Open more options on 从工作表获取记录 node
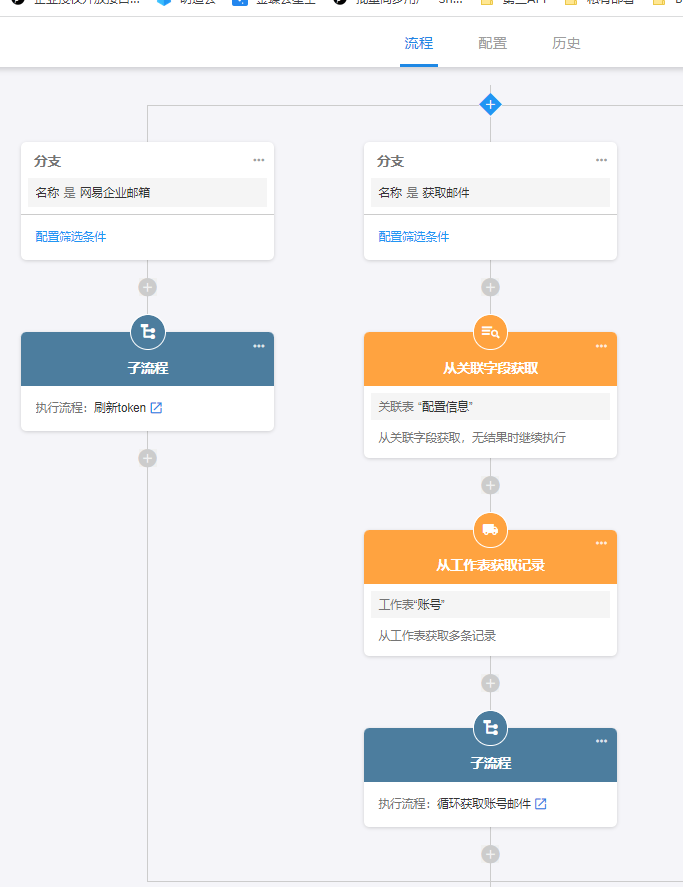This screenshot has width=683, height=887. 601,543
